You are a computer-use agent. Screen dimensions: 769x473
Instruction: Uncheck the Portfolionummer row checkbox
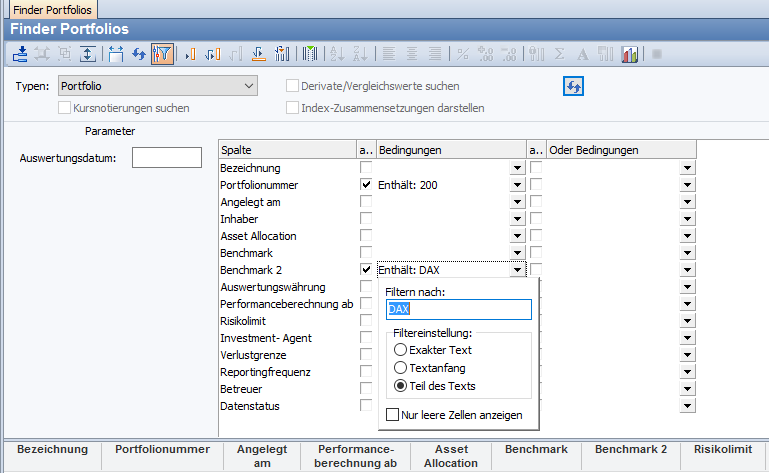coord(366,185)
